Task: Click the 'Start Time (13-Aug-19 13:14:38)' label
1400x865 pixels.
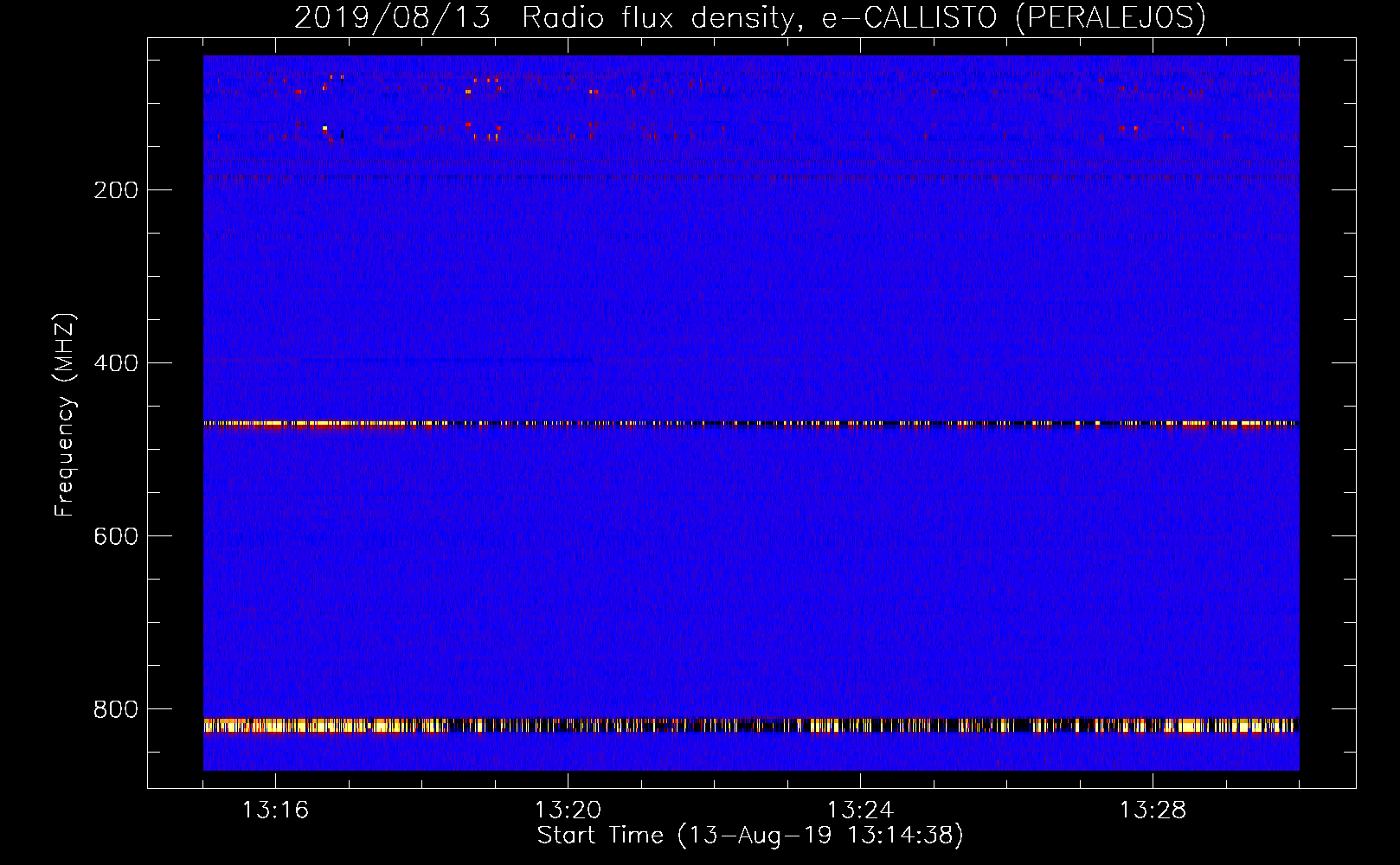Action: pyautogui.click(x=750, y=836)
